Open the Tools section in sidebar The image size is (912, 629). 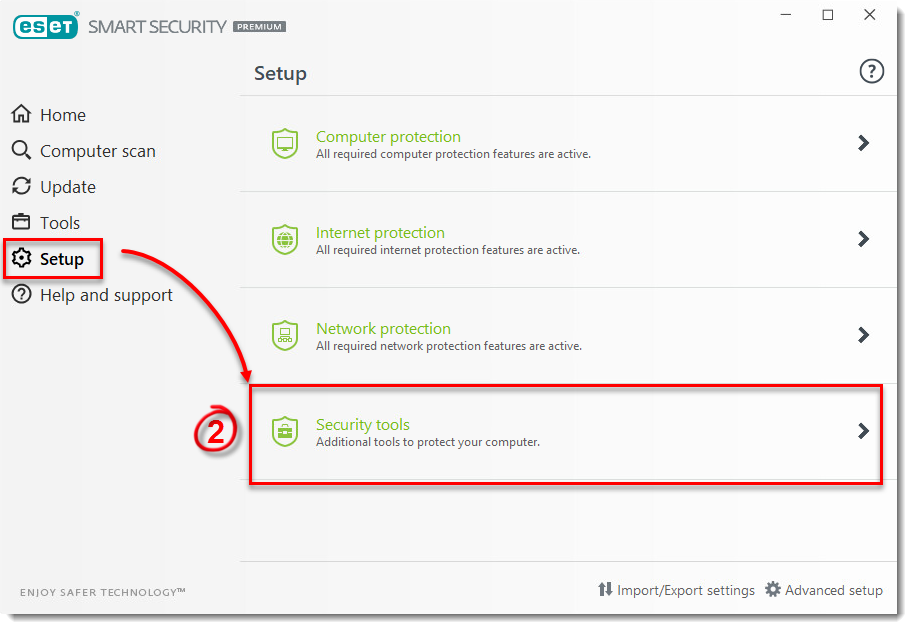pyautogui.click(x=59, y=223)
